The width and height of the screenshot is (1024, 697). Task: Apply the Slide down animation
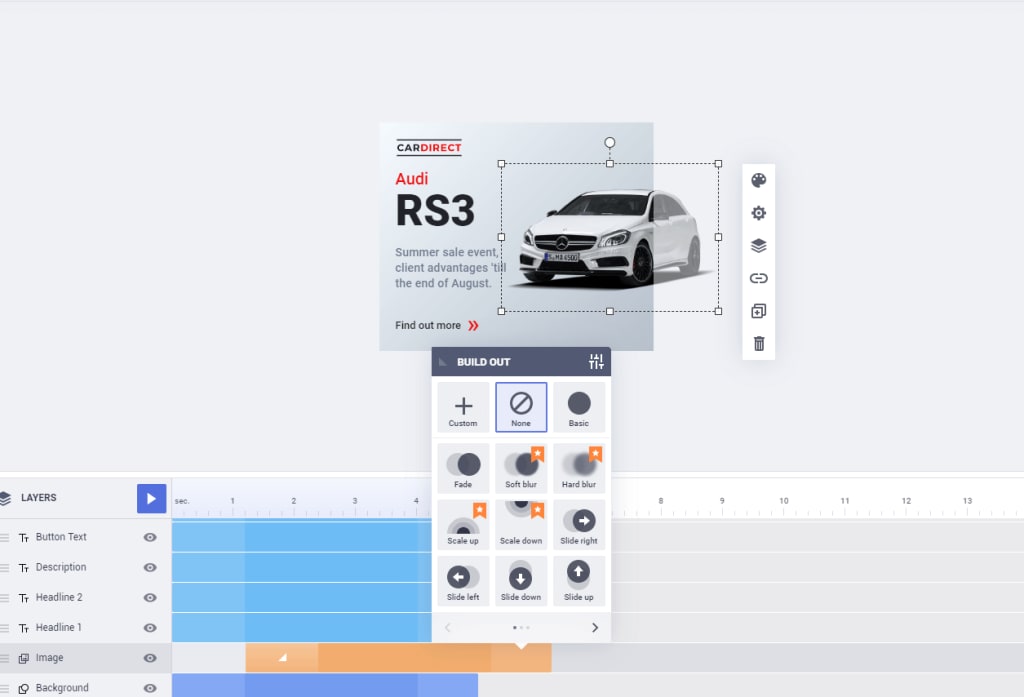tap(521, 581)
